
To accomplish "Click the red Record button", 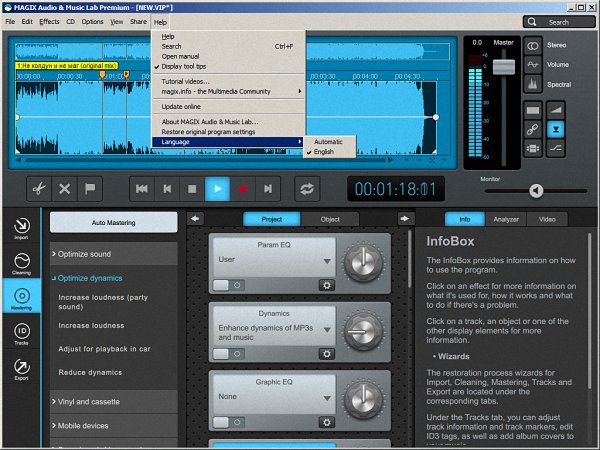I will [242, 188].
